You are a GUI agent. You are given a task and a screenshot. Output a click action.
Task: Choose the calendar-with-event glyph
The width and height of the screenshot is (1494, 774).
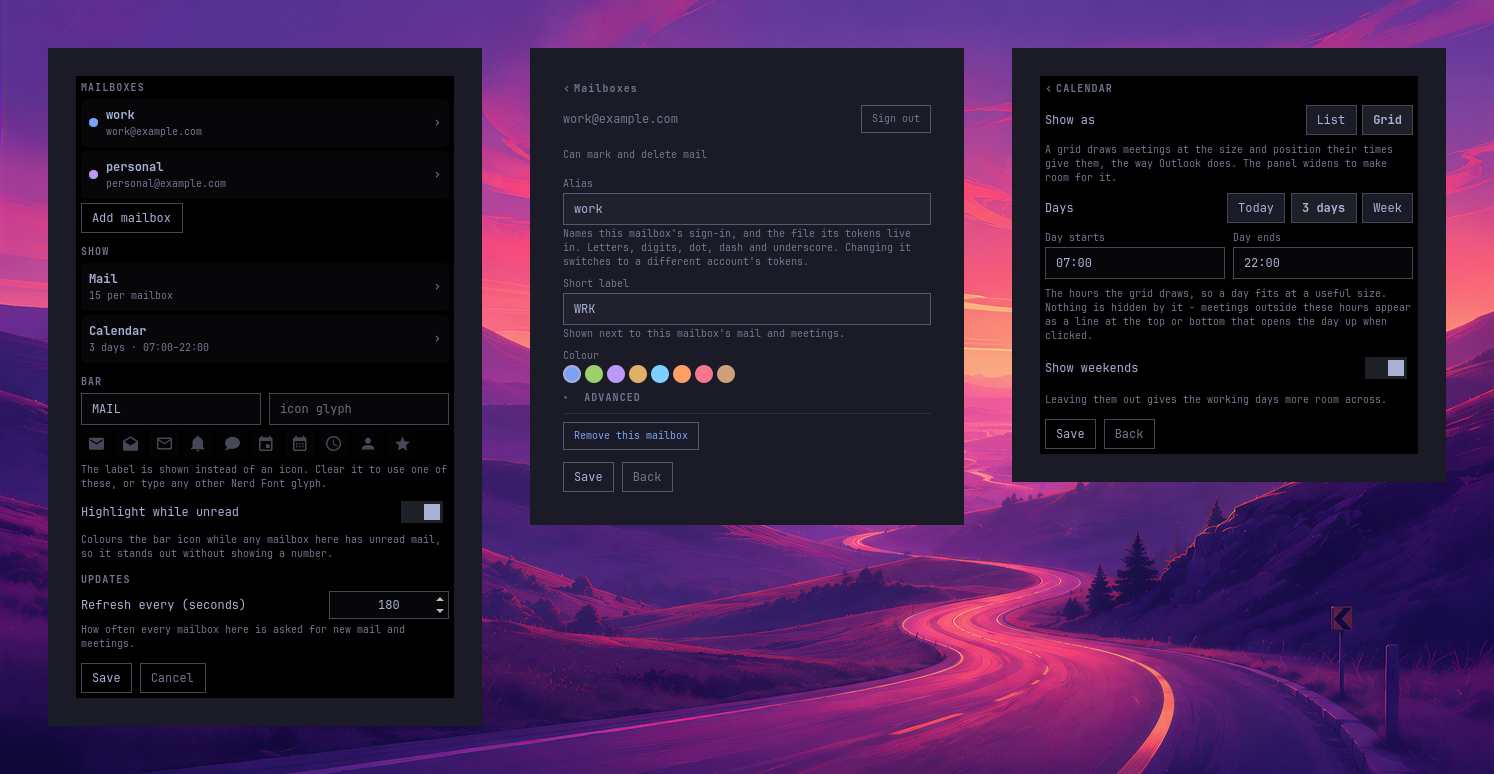pos(266,444)
